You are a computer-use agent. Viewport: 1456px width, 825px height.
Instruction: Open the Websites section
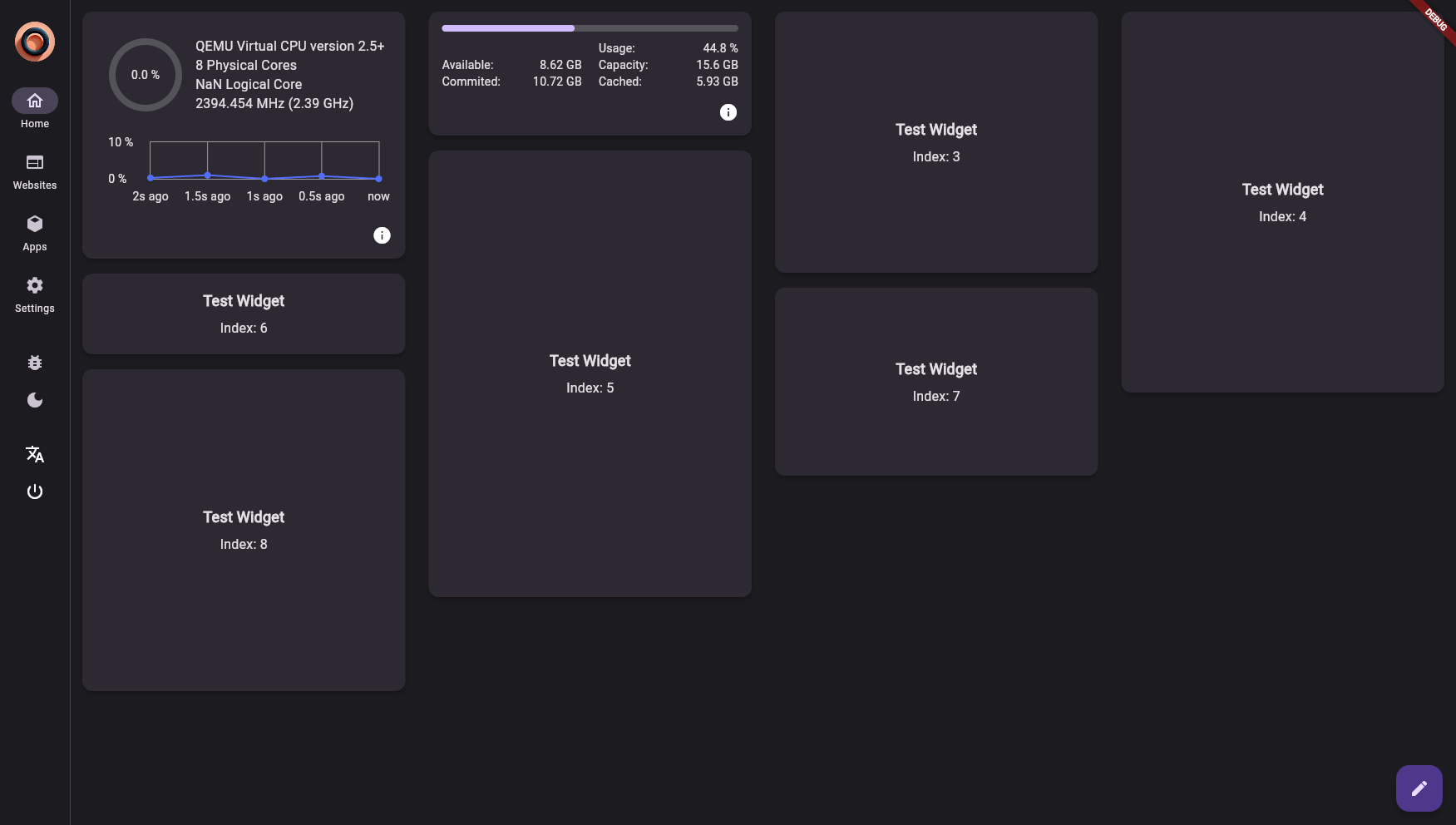pos(35,171)
